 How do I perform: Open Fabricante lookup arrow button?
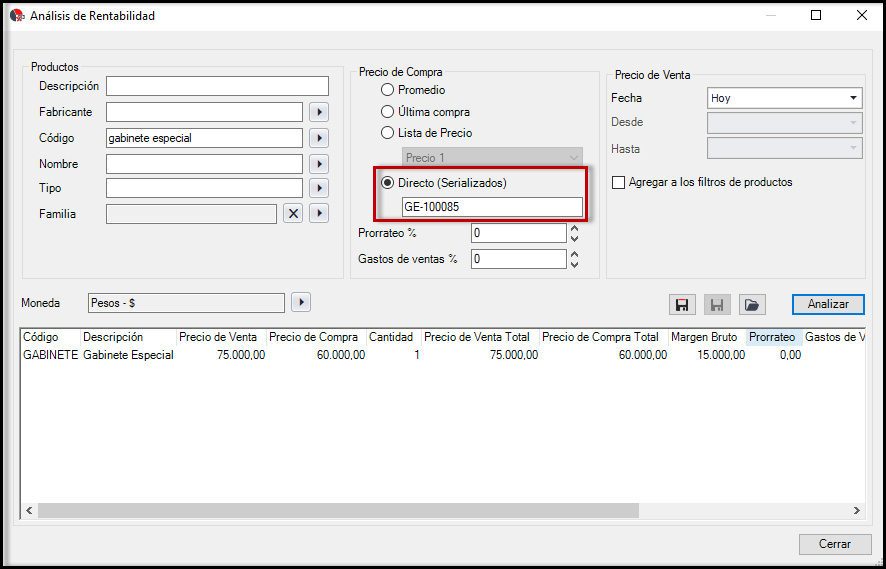(319, 112)
